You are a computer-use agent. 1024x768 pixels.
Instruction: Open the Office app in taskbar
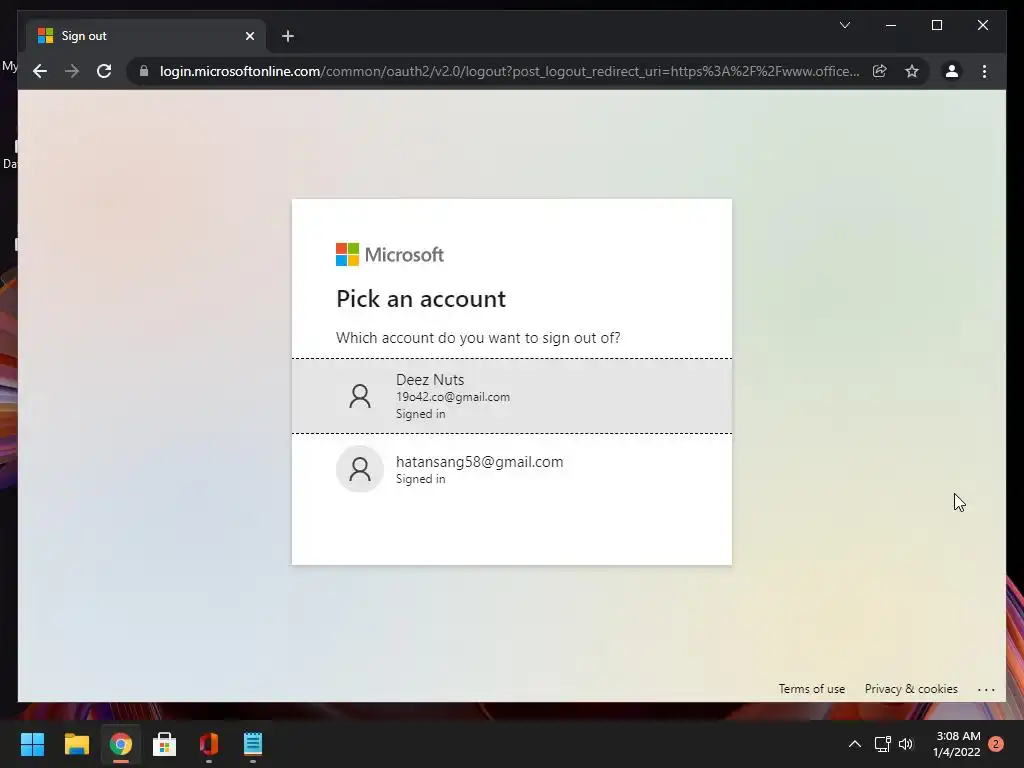pos(208,744)
